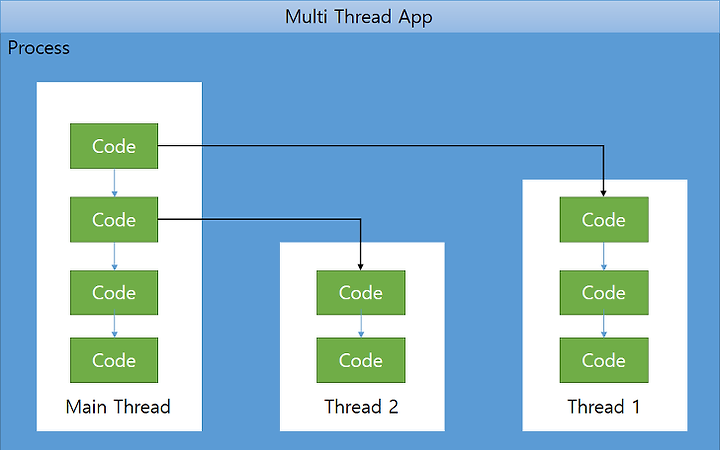Click the "Process" label
This screenshot has width=720, height=450.
point(39,48)
